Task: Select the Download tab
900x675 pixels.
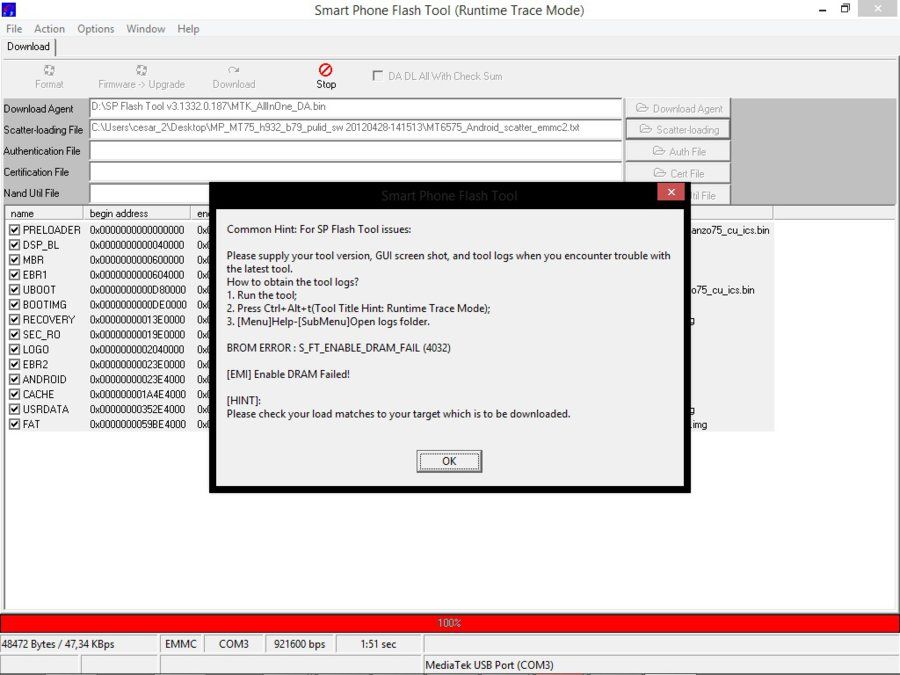Action: pyautogui.click(x=28, y=46)
